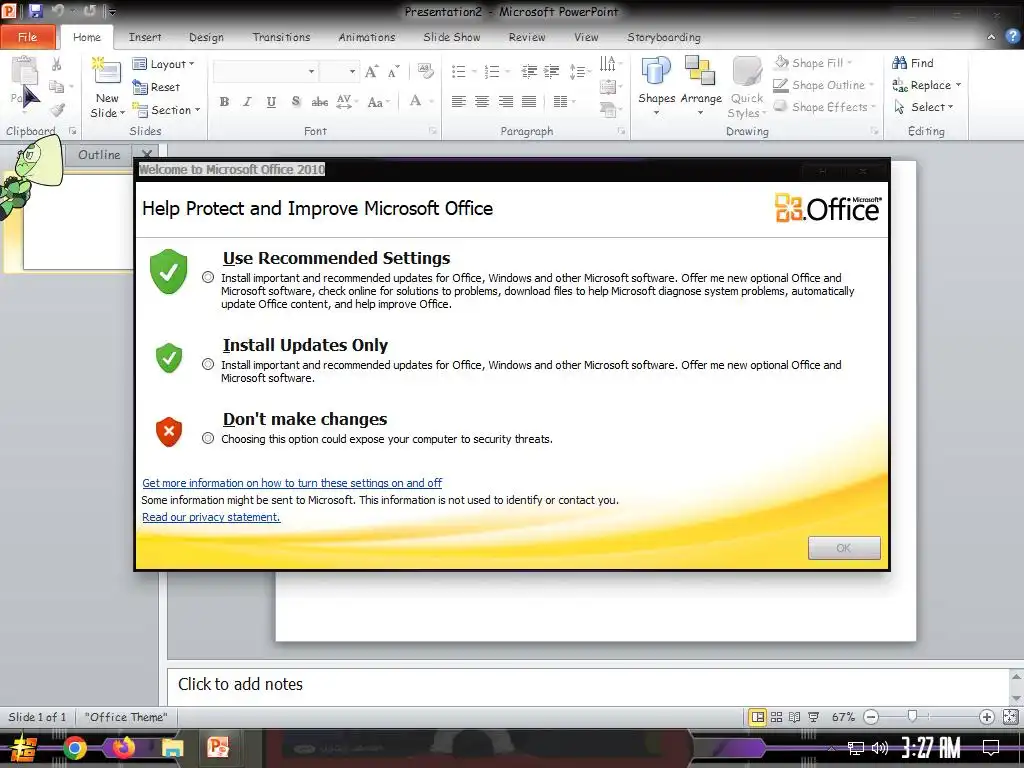
Task: Open the font size combo box
Action: (x=339, y=71)
